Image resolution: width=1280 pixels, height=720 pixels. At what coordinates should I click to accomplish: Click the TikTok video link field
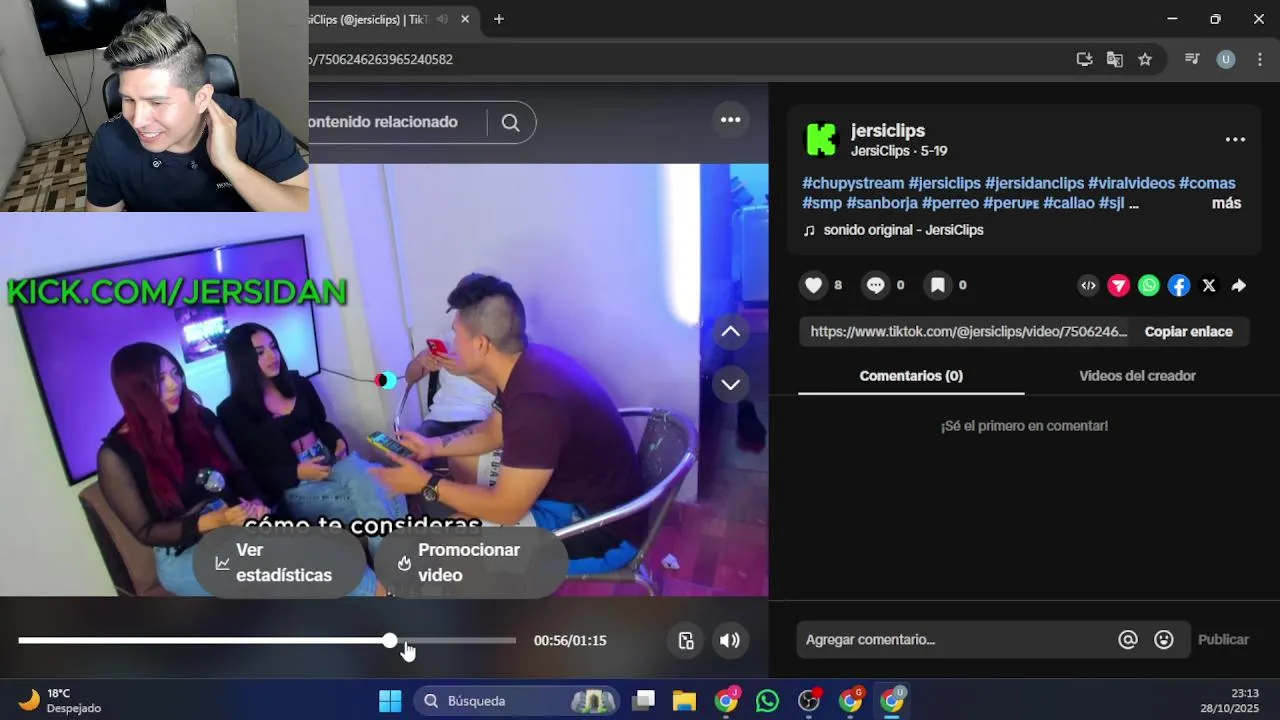968,332
